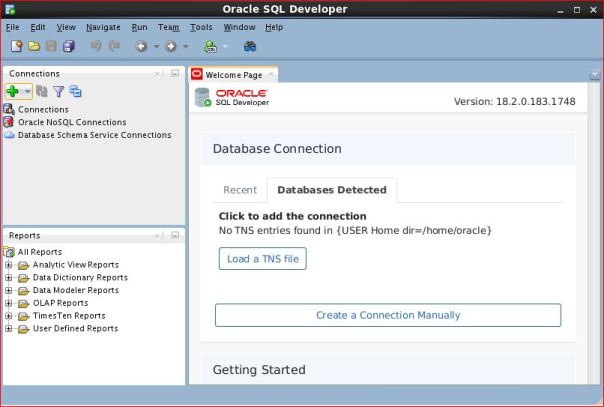Select the OLAP Reports tree item
The image size is (604, 407).
click(60, 303)
